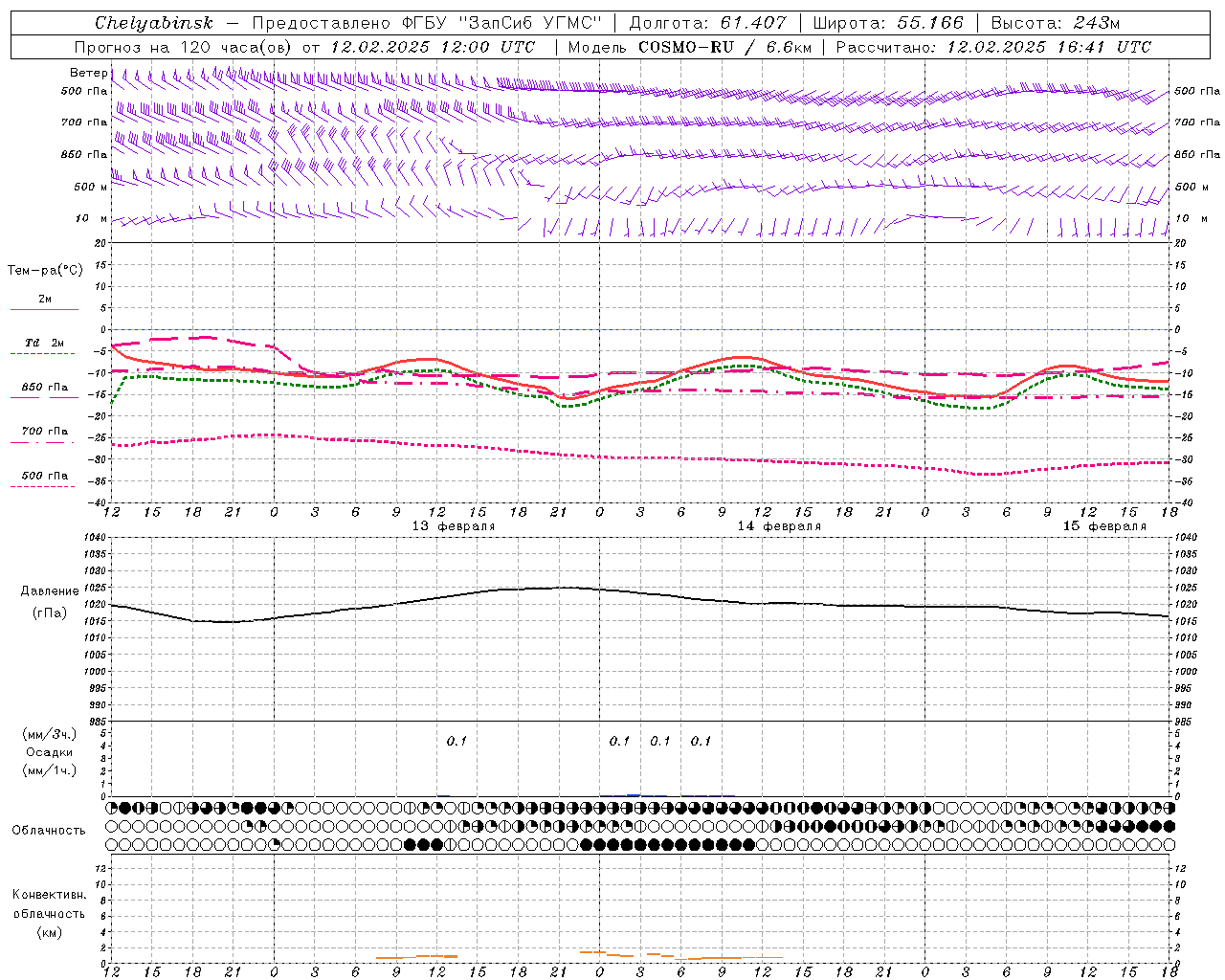Click the '850 гПа' legend entry in temperature panel
Screen dimensions: 1225x980
point(45,388)
